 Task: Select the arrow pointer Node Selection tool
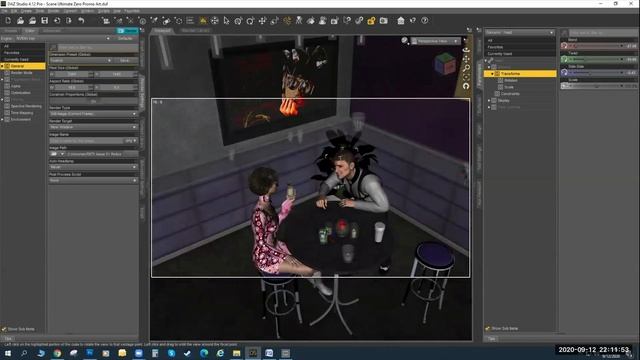(227, 20)
